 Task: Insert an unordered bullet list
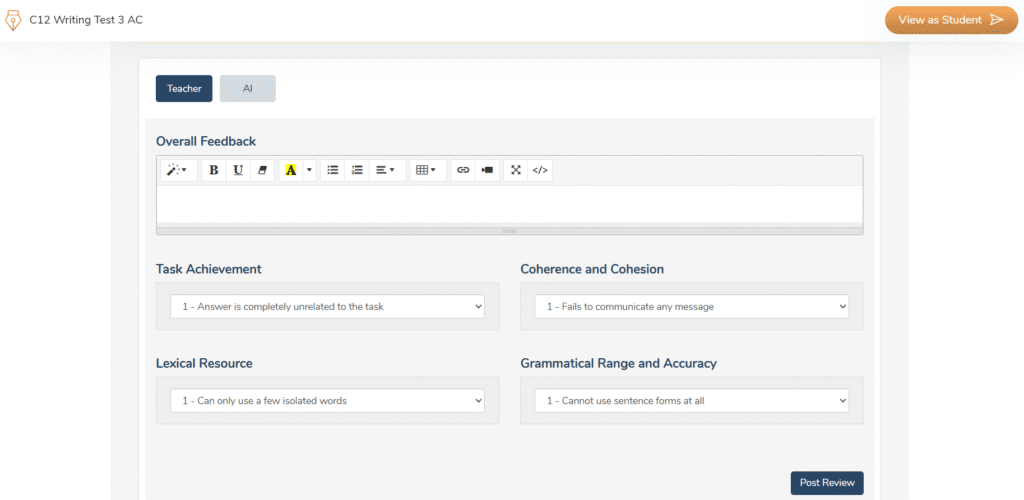[x=333, y=170]
